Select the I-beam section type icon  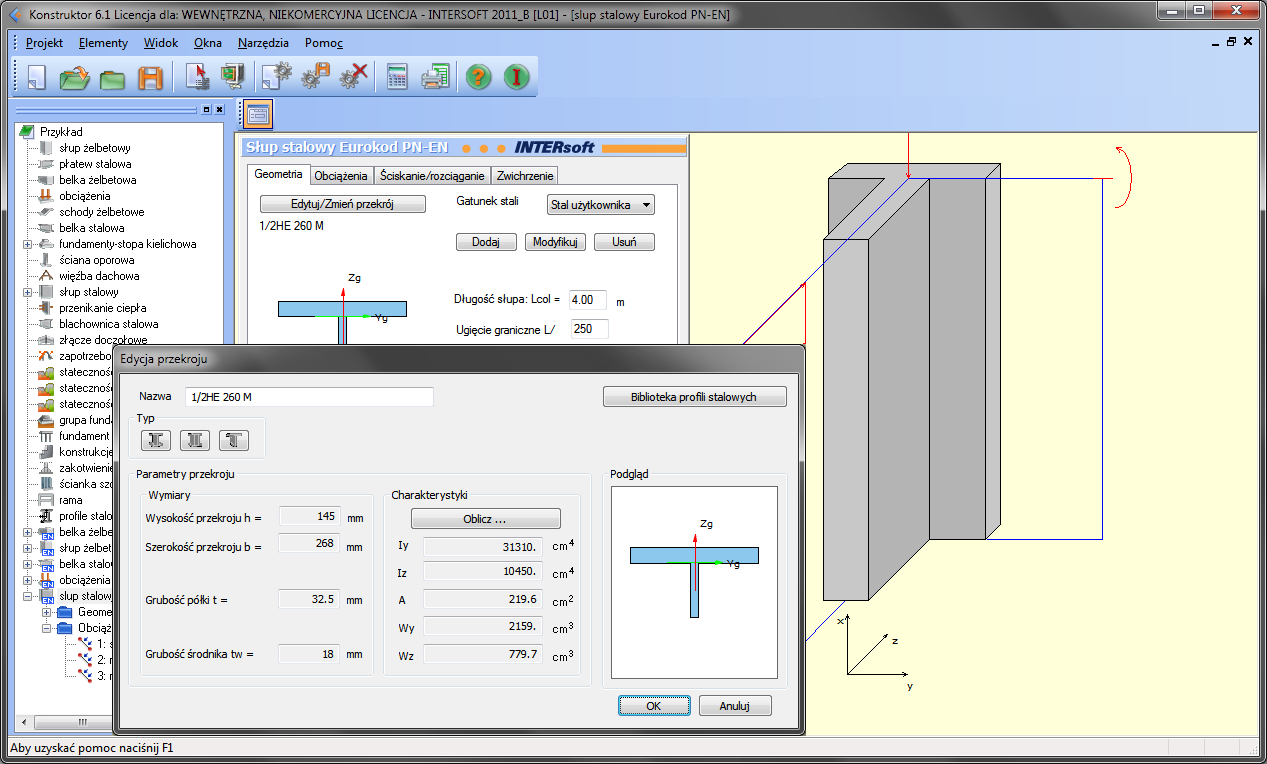pos(156,440)
